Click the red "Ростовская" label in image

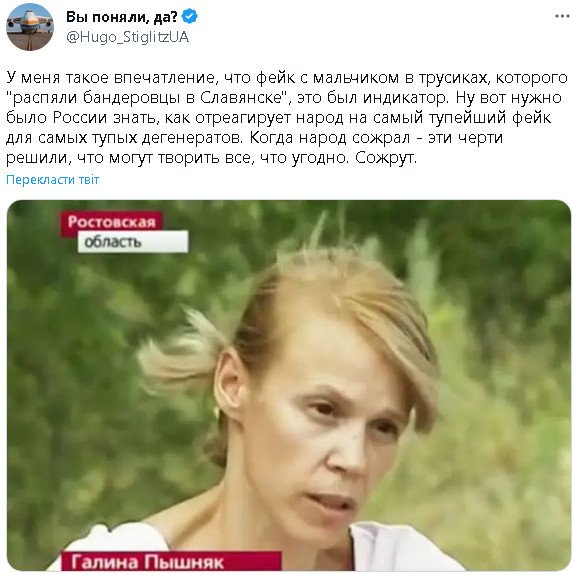[x=111, y=222]
